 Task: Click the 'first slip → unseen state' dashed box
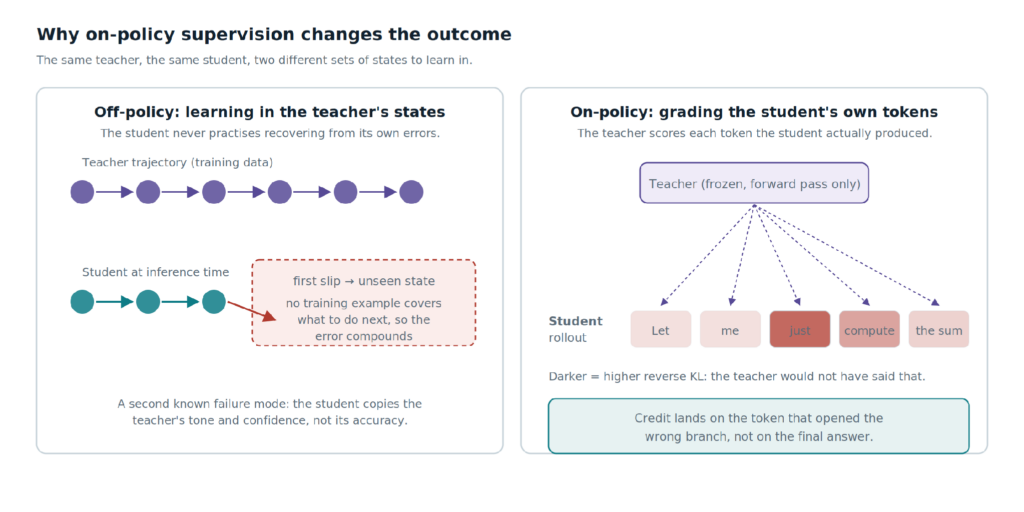click(364, 302)
